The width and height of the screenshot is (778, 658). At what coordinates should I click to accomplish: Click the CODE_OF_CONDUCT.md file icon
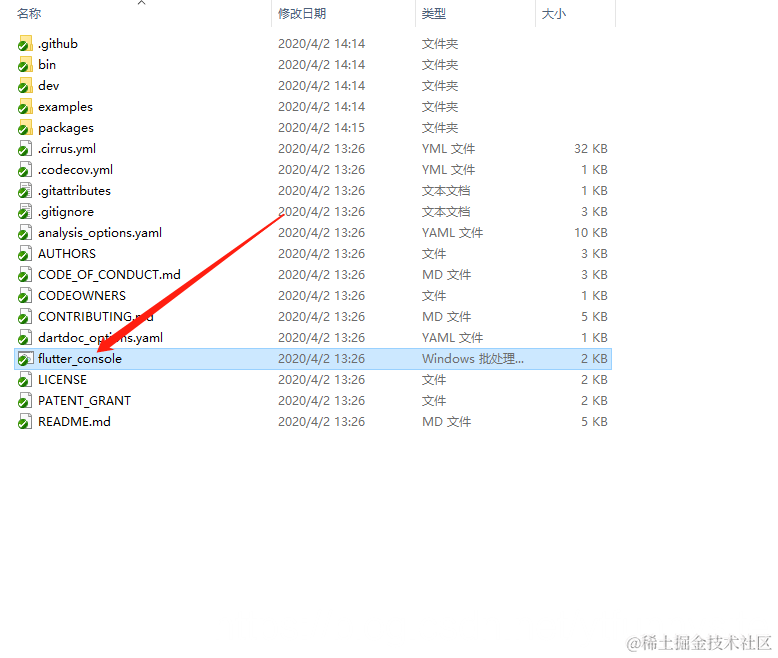point(25,275)
